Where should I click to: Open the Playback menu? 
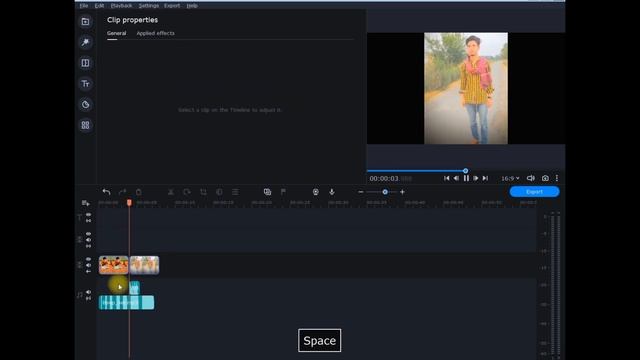pos(121,6)
